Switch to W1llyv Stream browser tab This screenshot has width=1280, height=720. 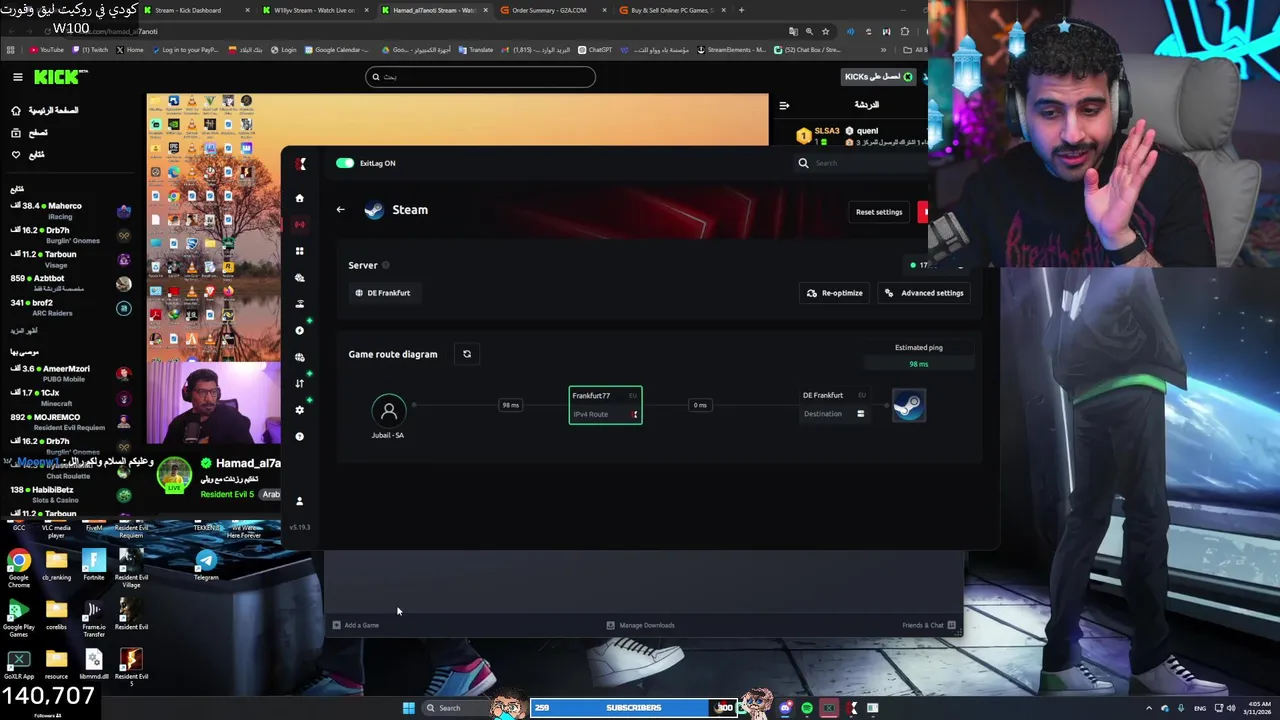click(x=315, y=10)
